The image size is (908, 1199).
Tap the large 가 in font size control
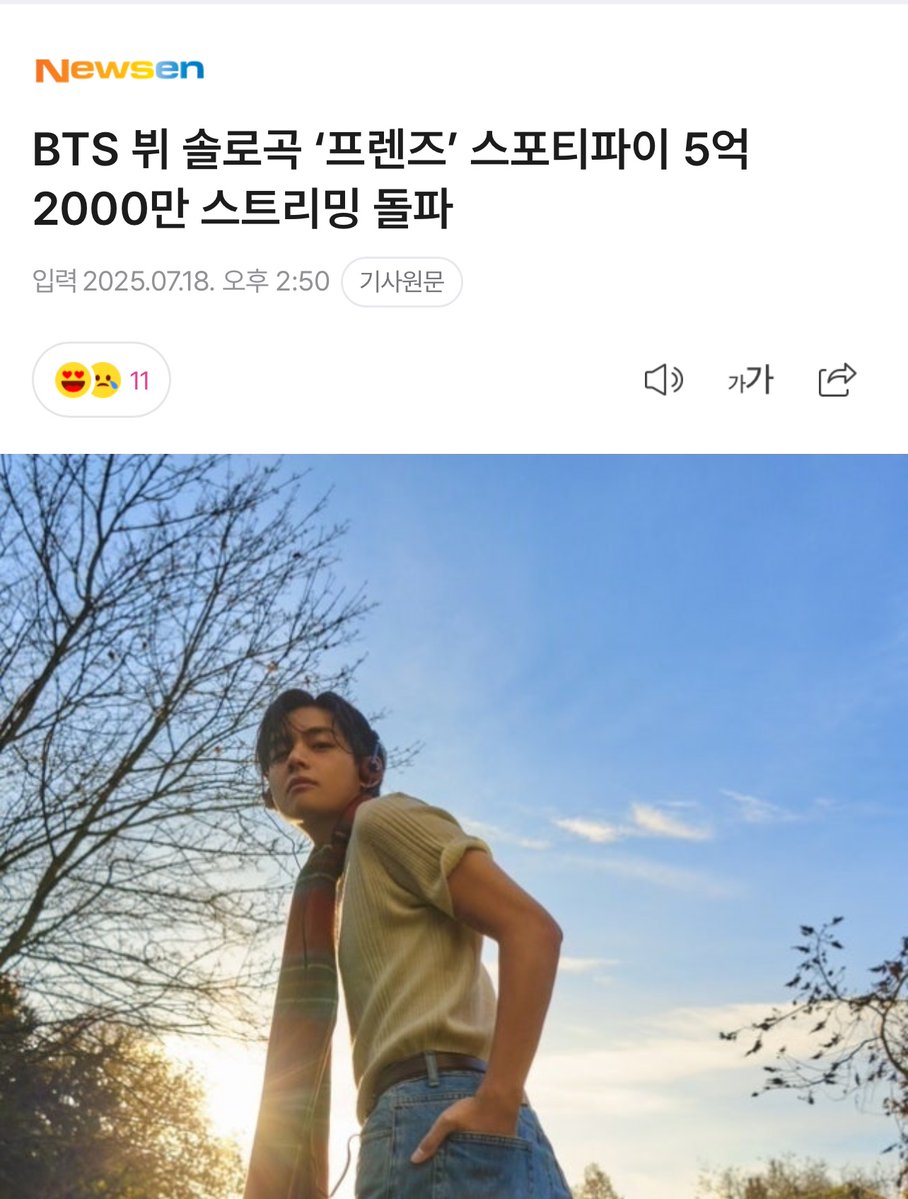pyautogui.click(x=760, y=379)
